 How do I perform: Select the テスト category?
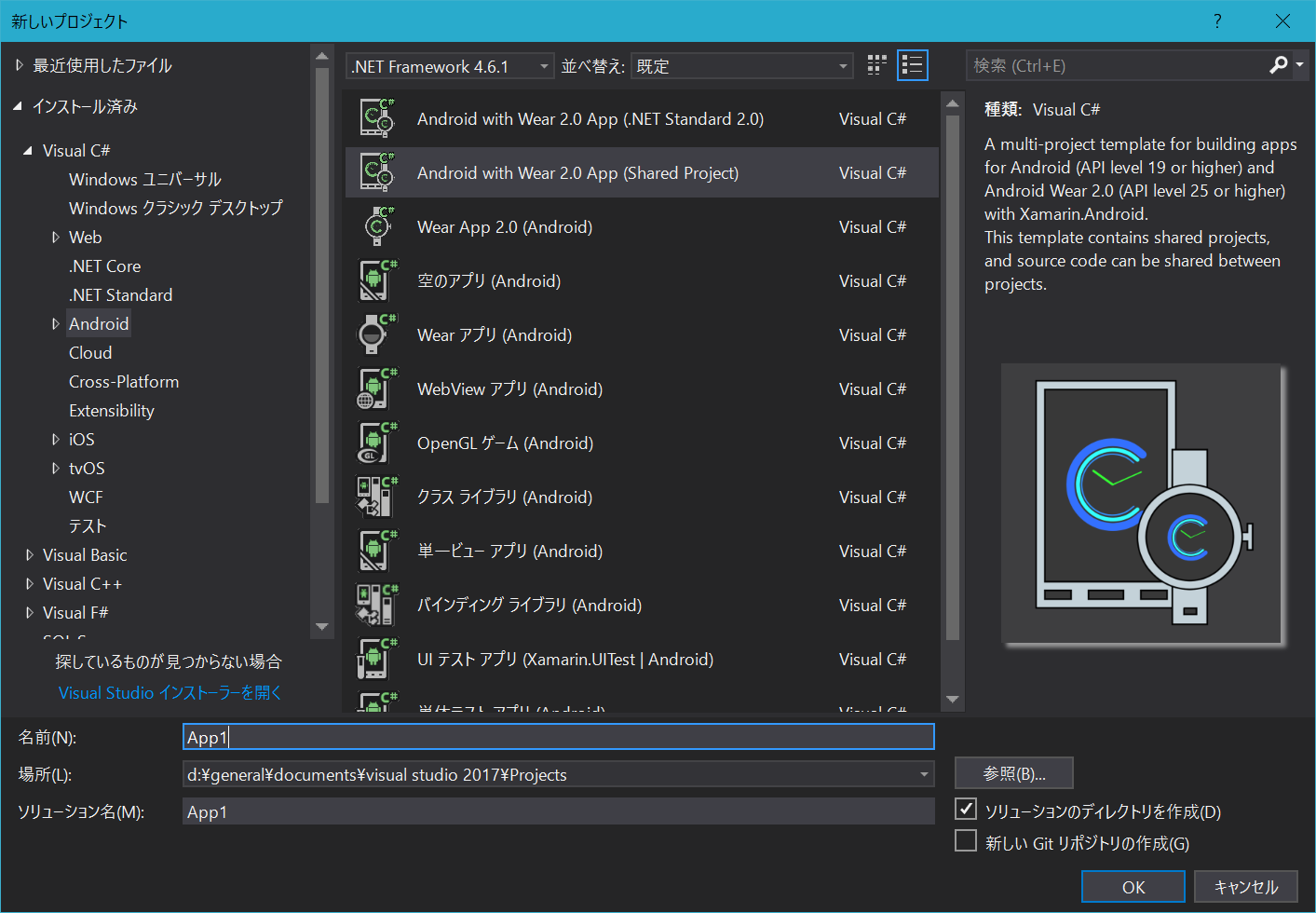[88, 525]
